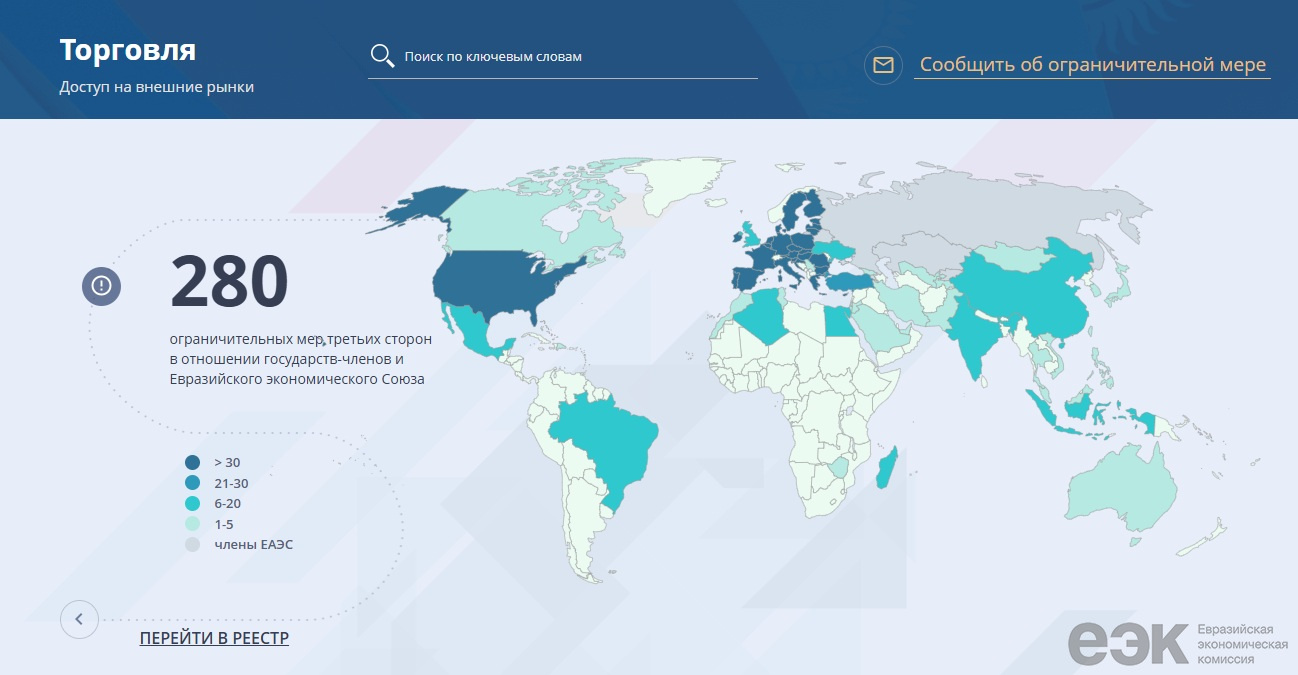Screen dimensions: 1298x675
Task: Click the 280 restrictive measures counter
Action: (229, 281)
